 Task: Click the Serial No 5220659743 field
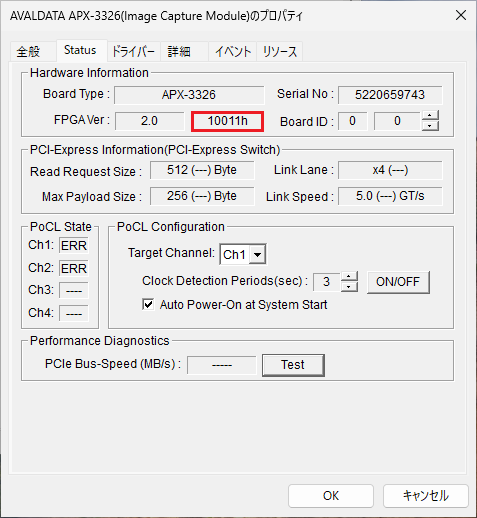(390, 95)
